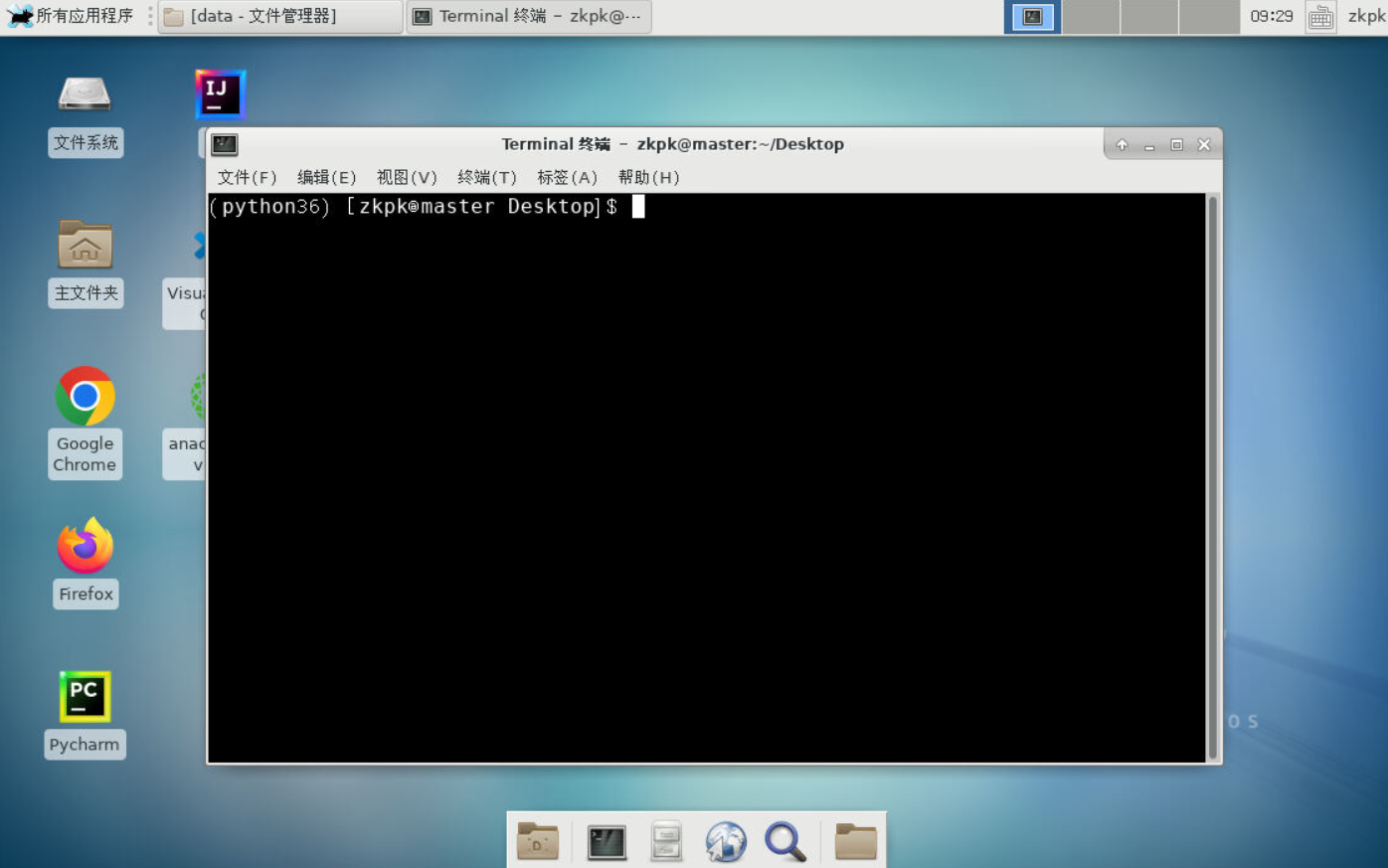The width and height of the screenshot is (1388, 868).
Task: Open the 所有应用程序 applications menu
Action: [71, 16]
